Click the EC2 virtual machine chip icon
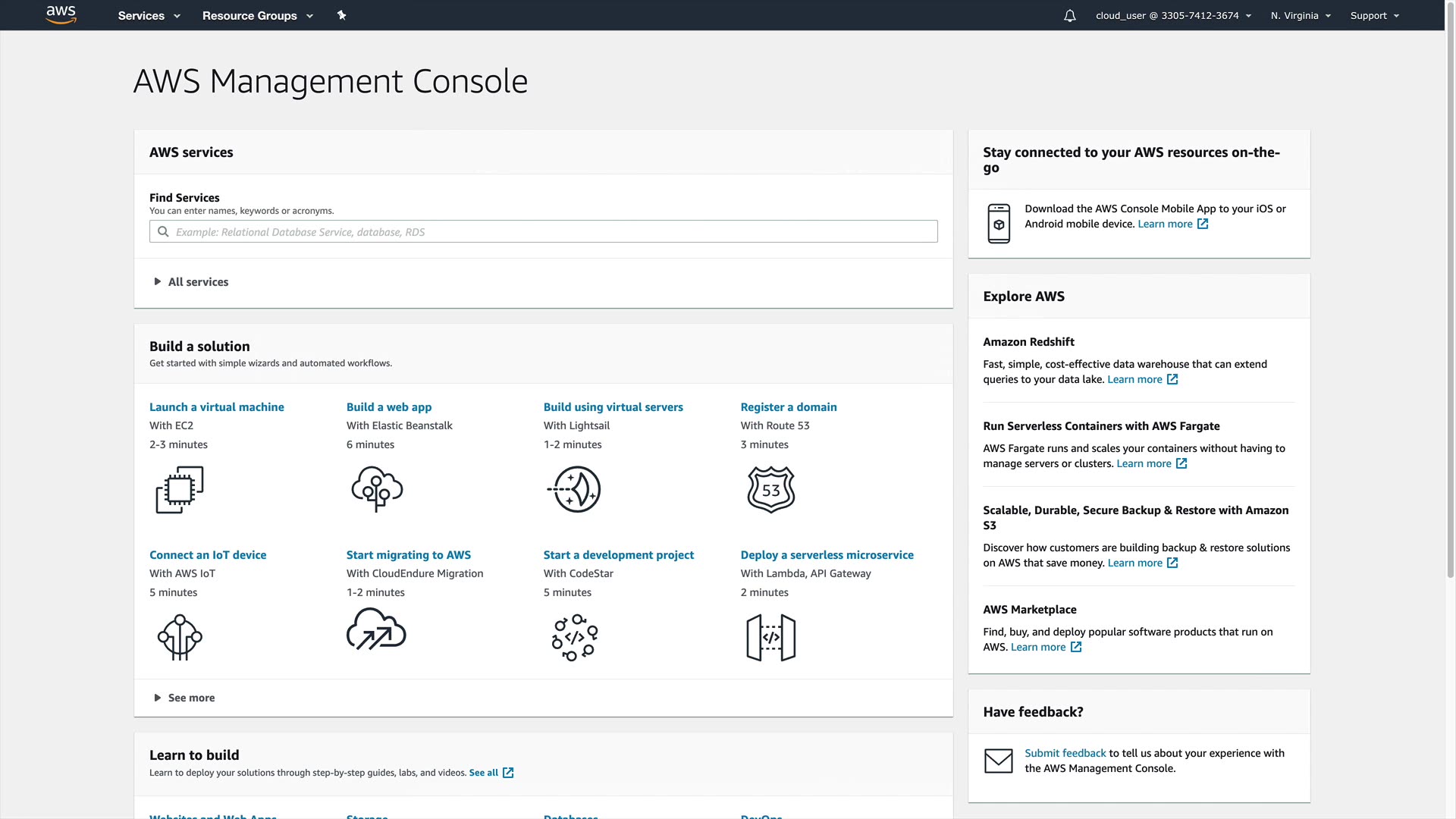 (180, 490)
